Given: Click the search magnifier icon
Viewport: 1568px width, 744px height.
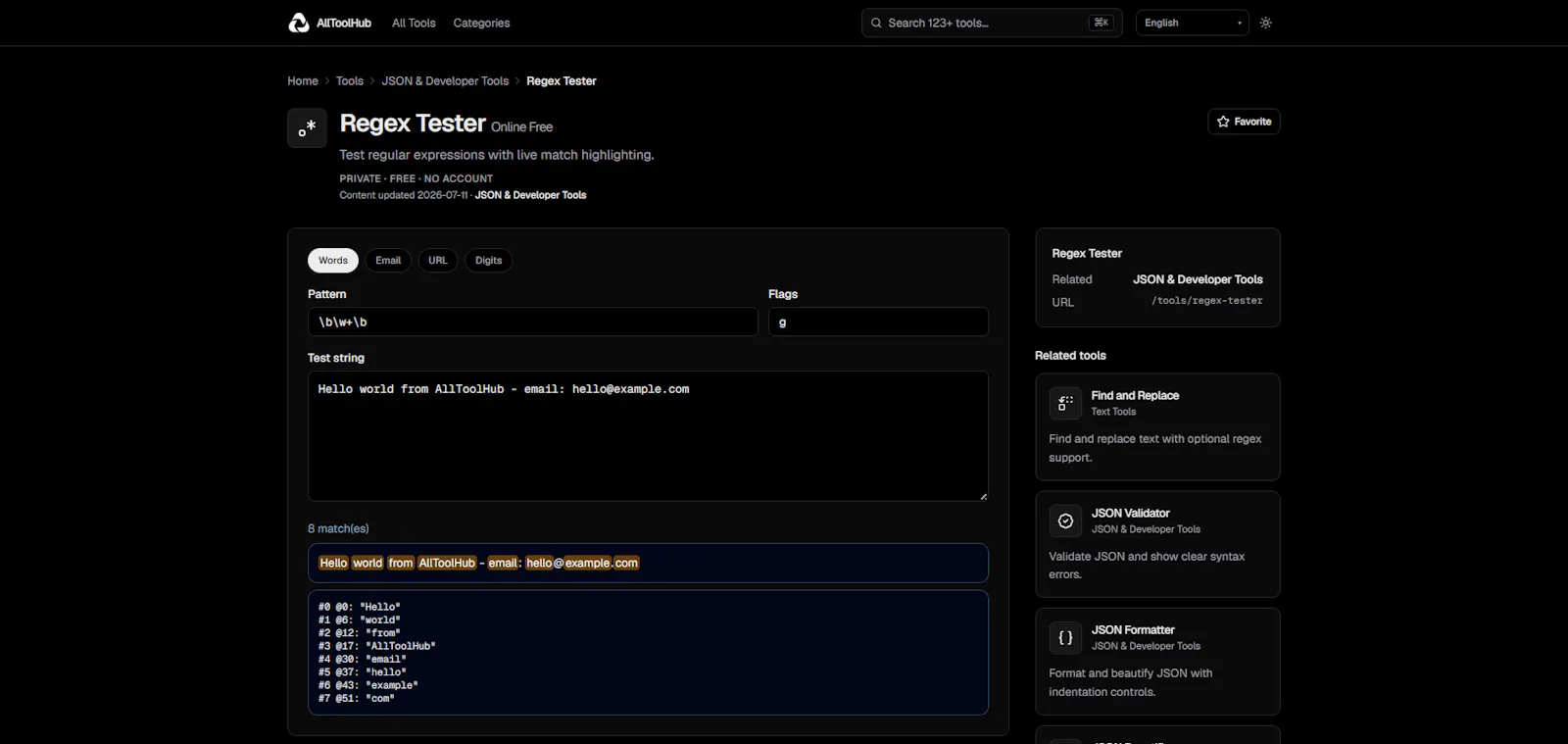Looking at the screenshot, I should 876,23.
